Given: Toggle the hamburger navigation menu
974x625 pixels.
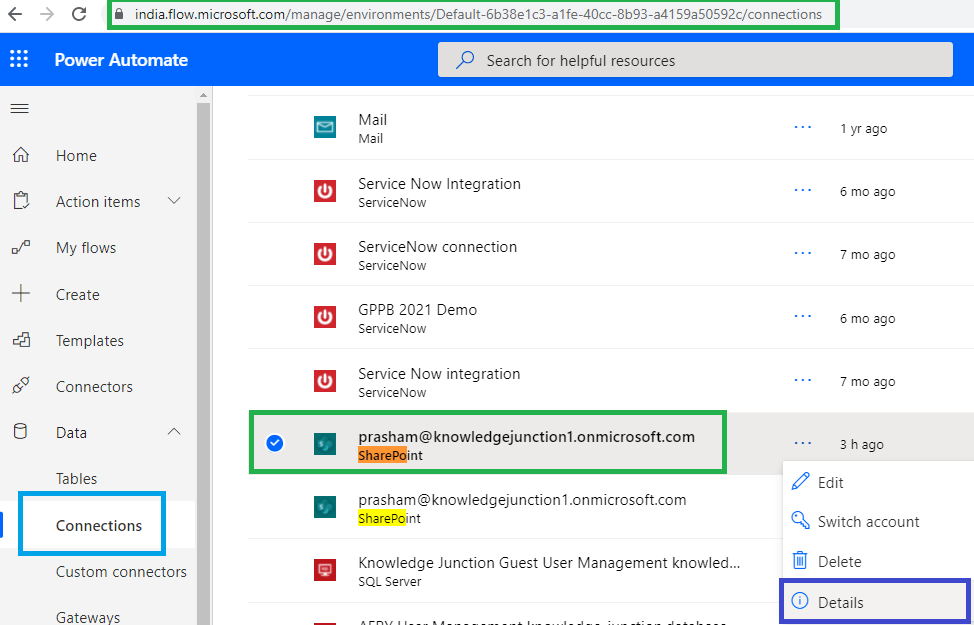Looking at the screenshot, I should 20,109.
